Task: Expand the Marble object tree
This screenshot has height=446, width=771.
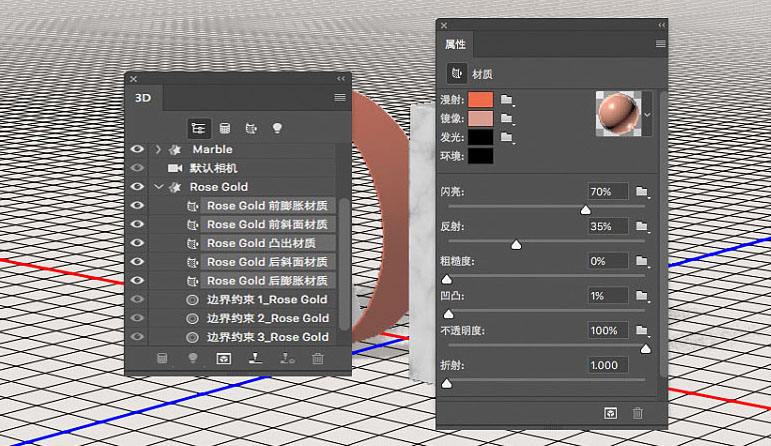Action: point(158,149)
